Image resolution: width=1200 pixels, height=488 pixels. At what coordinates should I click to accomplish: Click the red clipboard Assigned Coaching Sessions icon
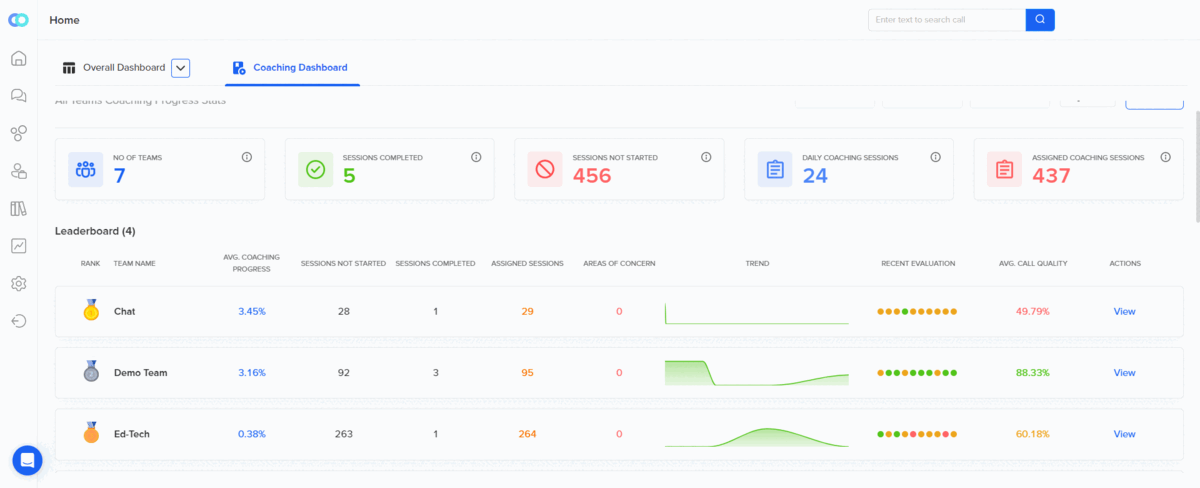(1005, 170)
